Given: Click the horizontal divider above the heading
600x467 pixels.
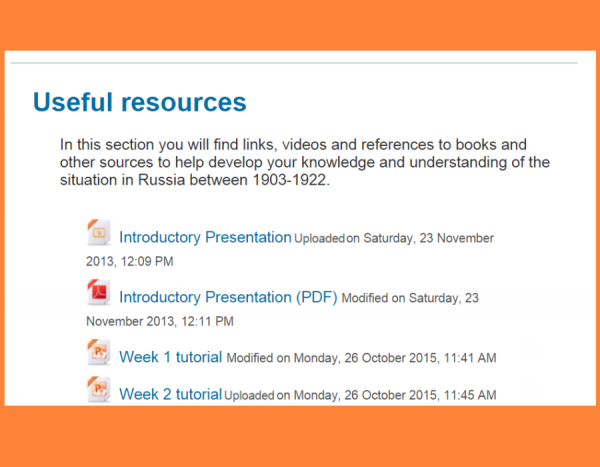Looking at the screenshot, I should pos(300,64).
